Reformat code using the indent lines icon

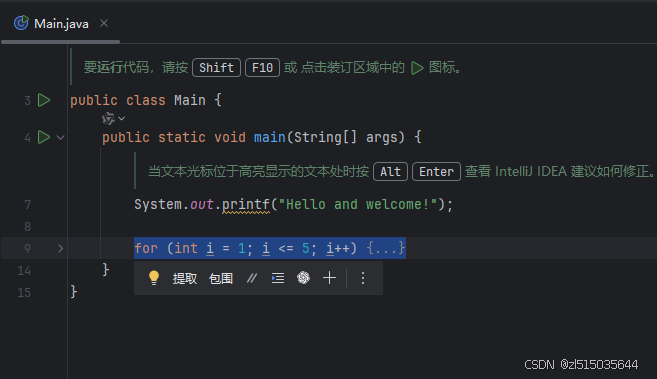[x=277, y=278]
